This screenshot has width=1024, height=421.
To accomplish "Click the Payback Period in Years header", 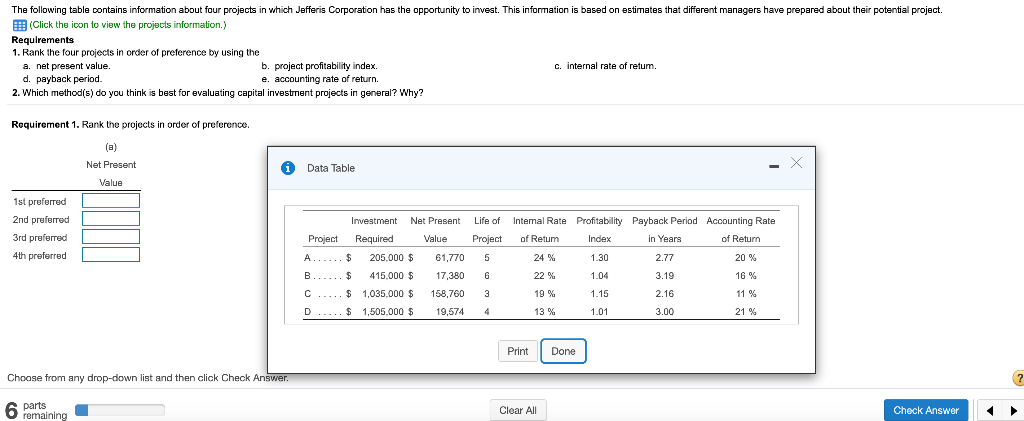I will tap(664, 230).
